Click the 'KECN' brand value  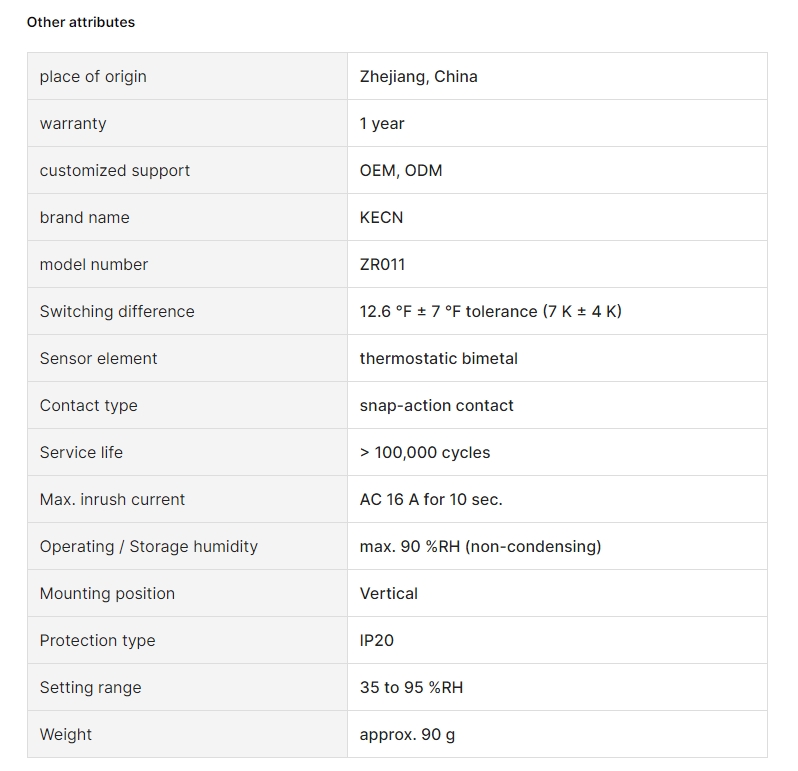pyautogui.click(x=381, y=217)
